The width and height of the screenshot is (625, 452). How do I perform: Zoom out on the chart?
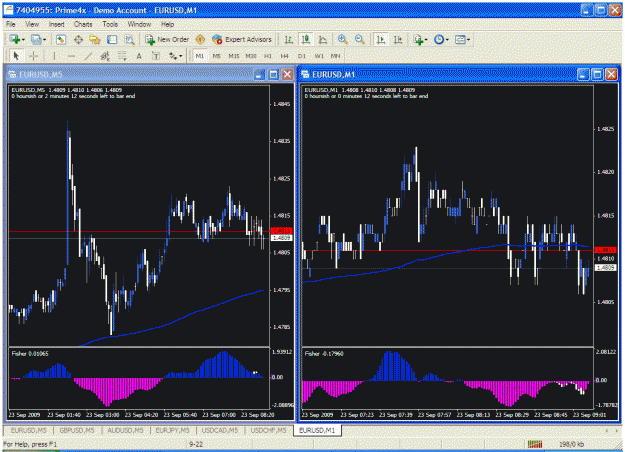click(359, 39)
